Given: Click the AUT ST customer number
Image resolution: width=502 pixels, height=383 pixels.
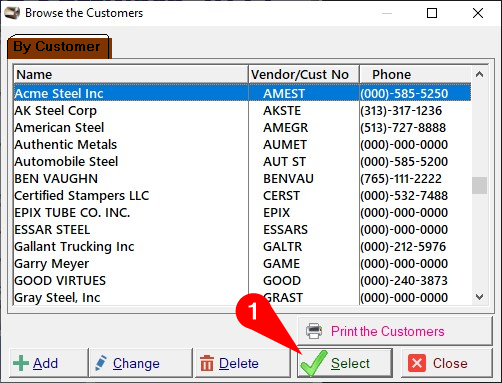Looking at the screenshot, I should pos(284,161).
